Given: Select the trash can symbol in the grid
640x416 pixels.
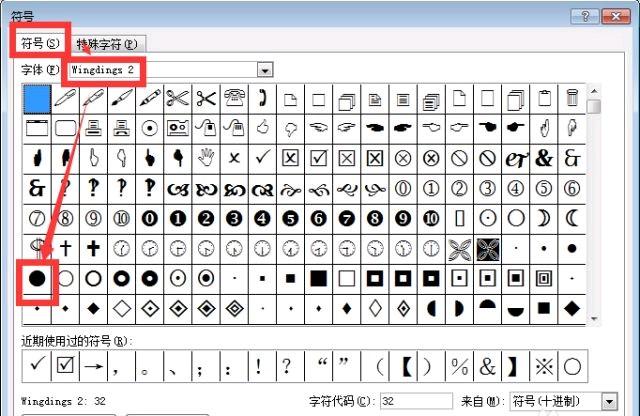Looking at the screenshot, I should (x=572, y=98).
